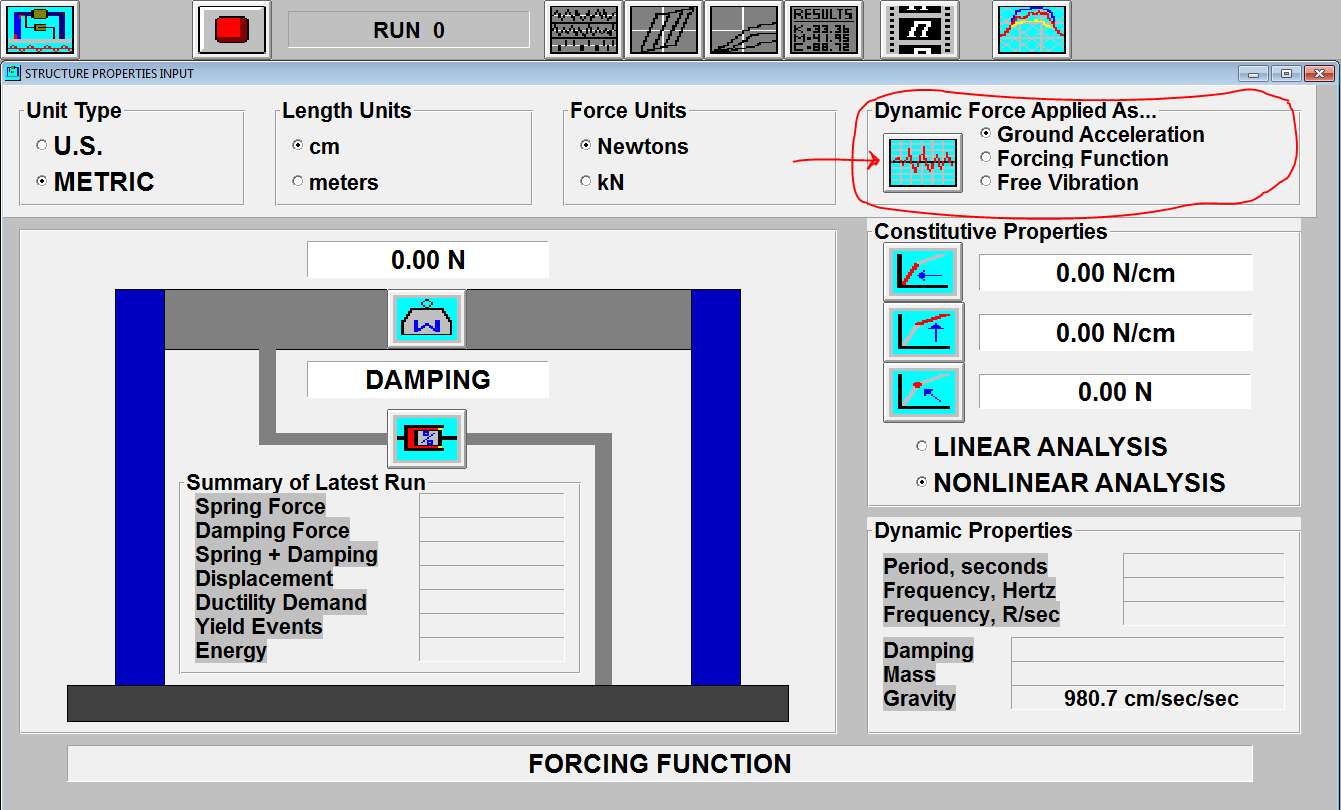
Task: Click the initial stiffness constitutive property icon
Action: pyautogui.click(x=923, y=273)
